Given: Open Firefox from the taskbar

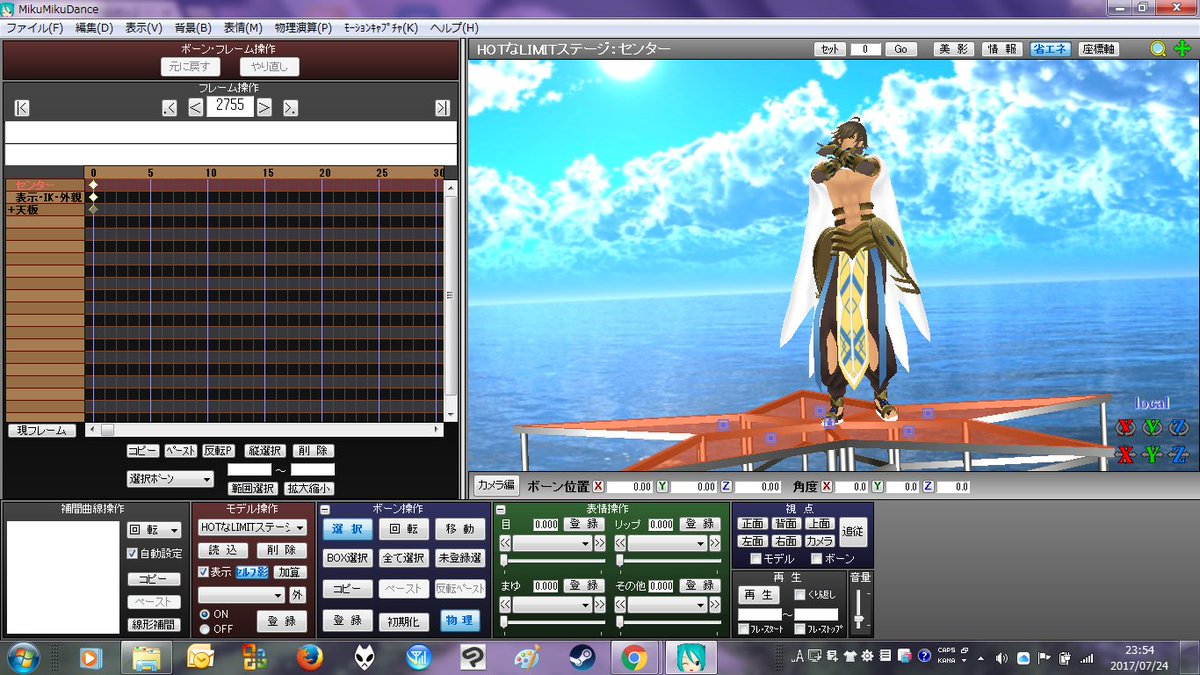Looking at the screenshot, I should (309, 657).
